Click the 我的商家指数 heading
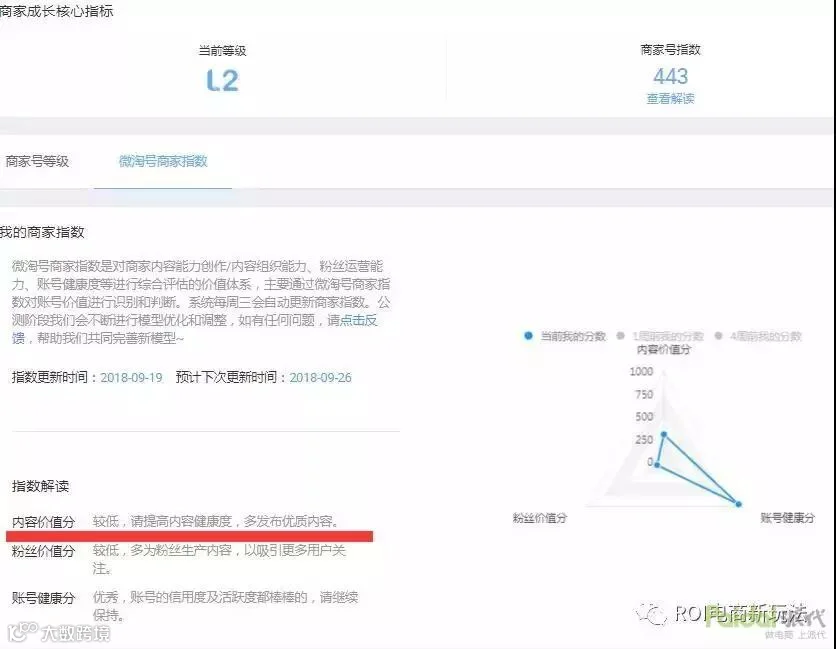Image resolution: width=836 pixels, height=649 pixels. point(42,232)
